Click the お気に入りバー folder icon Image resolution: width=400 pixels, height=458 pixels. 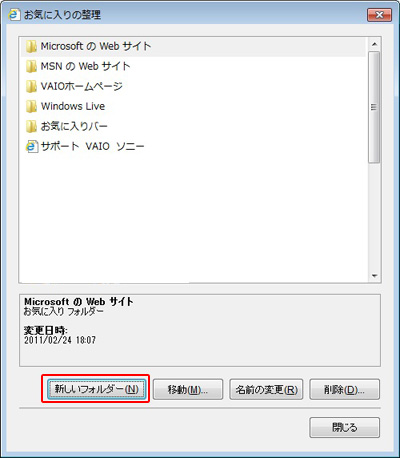[31, 127]
